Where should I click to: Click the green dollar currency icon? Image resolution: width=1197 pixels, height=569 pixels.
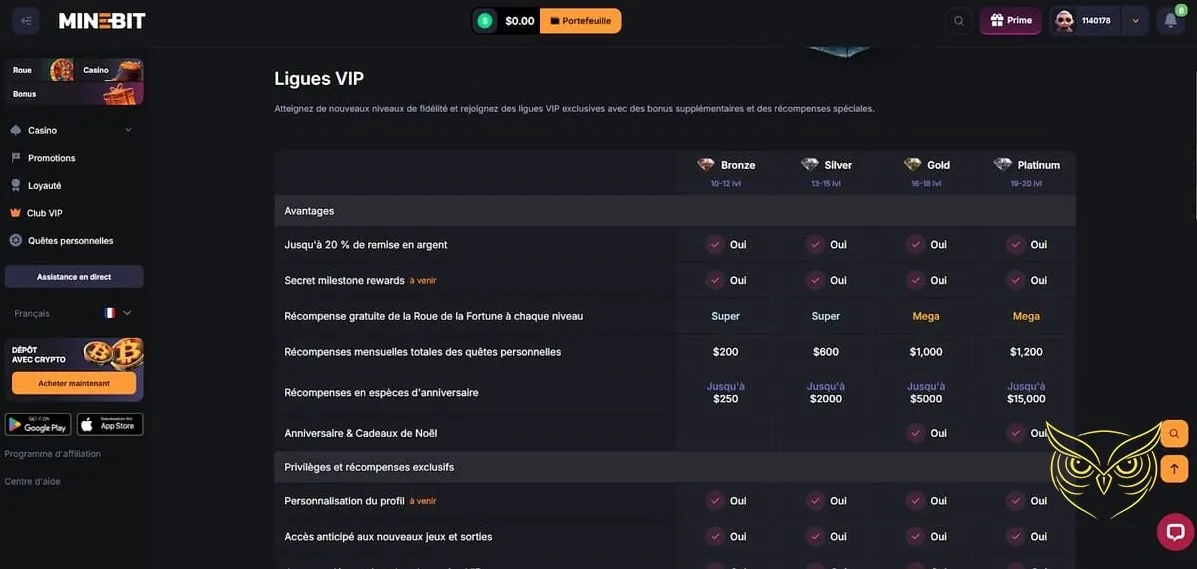click(x=485, y=21)
